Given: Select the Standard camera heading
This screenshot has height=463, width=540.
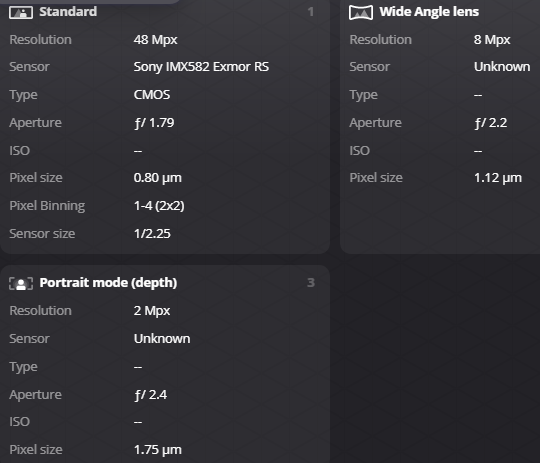Looking at the screenshot, I should (68, 12).
